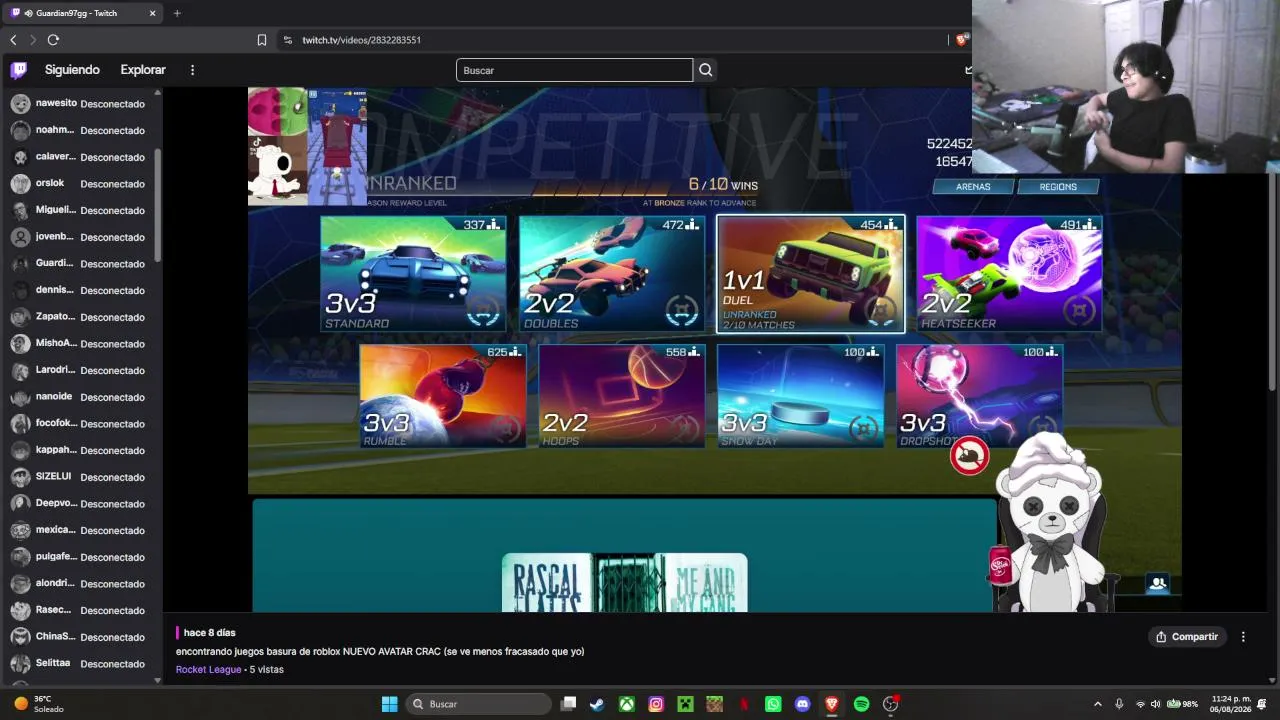This screenshot has width=1280, height=720.
Task: Click the REGIONS button in the video
Action: [x=1058, y=187]
